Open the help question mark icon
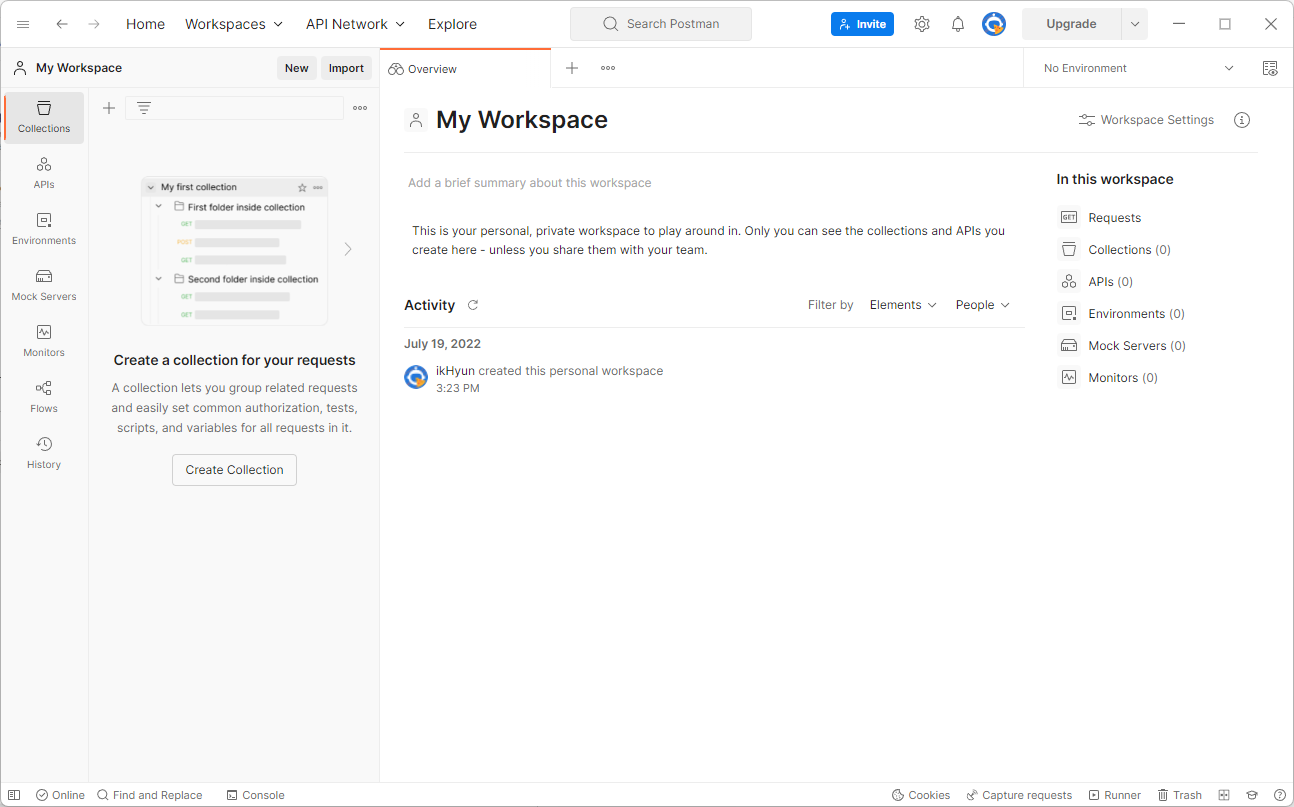1294x807 pixels. (x=1280, y=795)
